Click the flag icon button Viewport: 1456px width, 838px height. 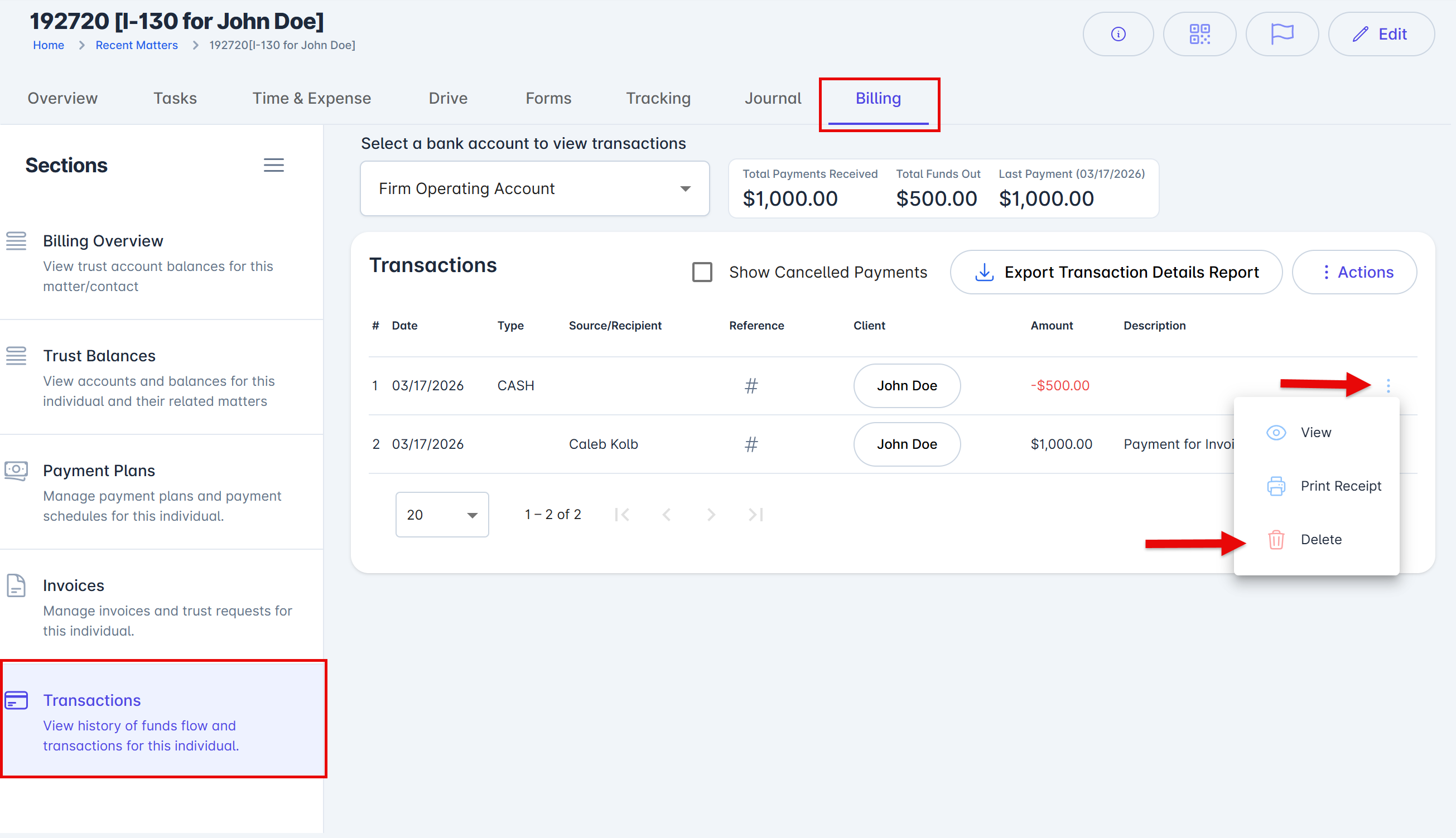[x=1281, y=35]
